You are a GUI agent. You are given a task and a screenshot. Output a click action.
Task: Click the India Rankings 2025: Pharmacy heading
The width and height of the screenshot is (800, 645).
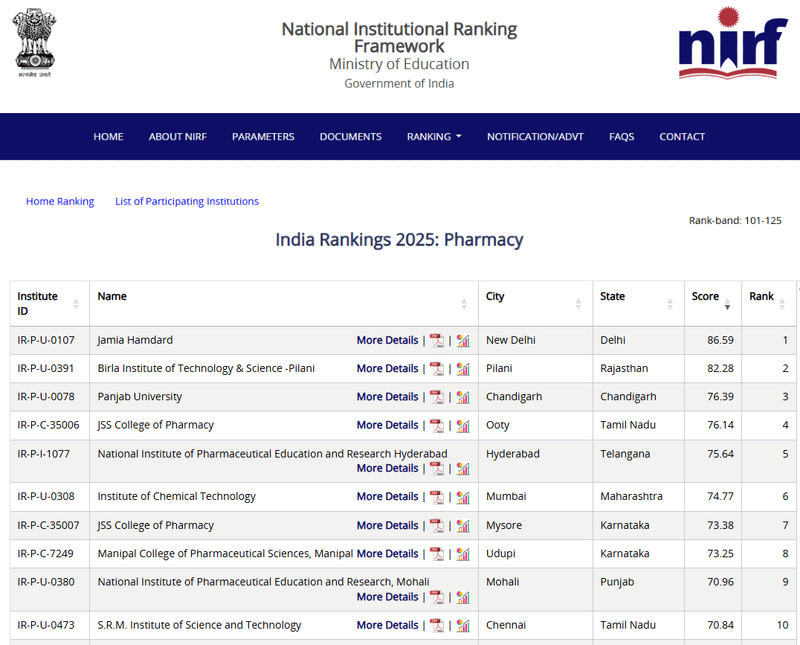click(399, 239)
